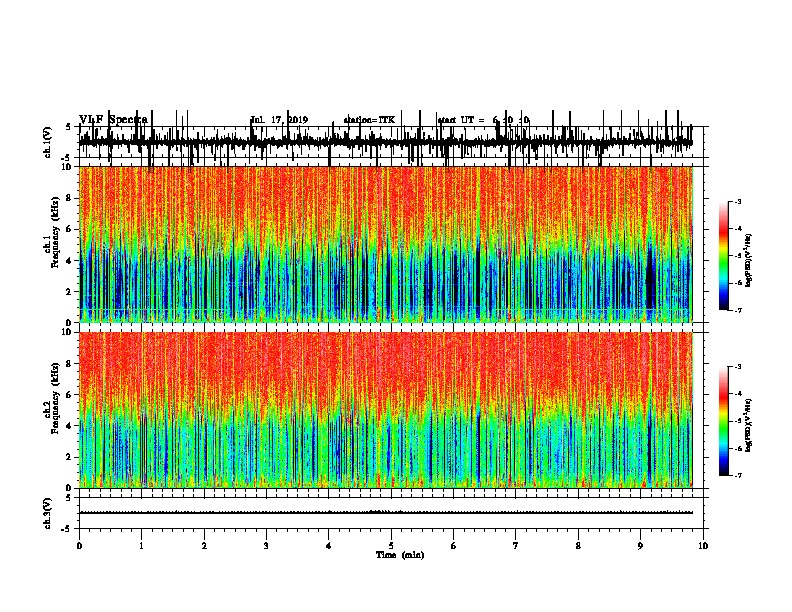Screen dimensions: 792x612
Task: Click time axis tick label '0'
Action: 79,546
